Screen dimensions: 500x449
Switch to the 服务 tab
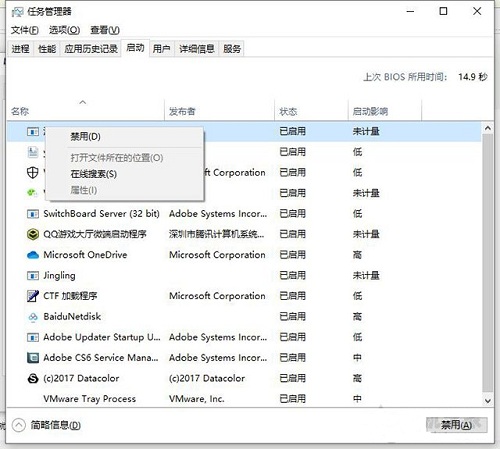pyautogui.click(x=232, y=49)
